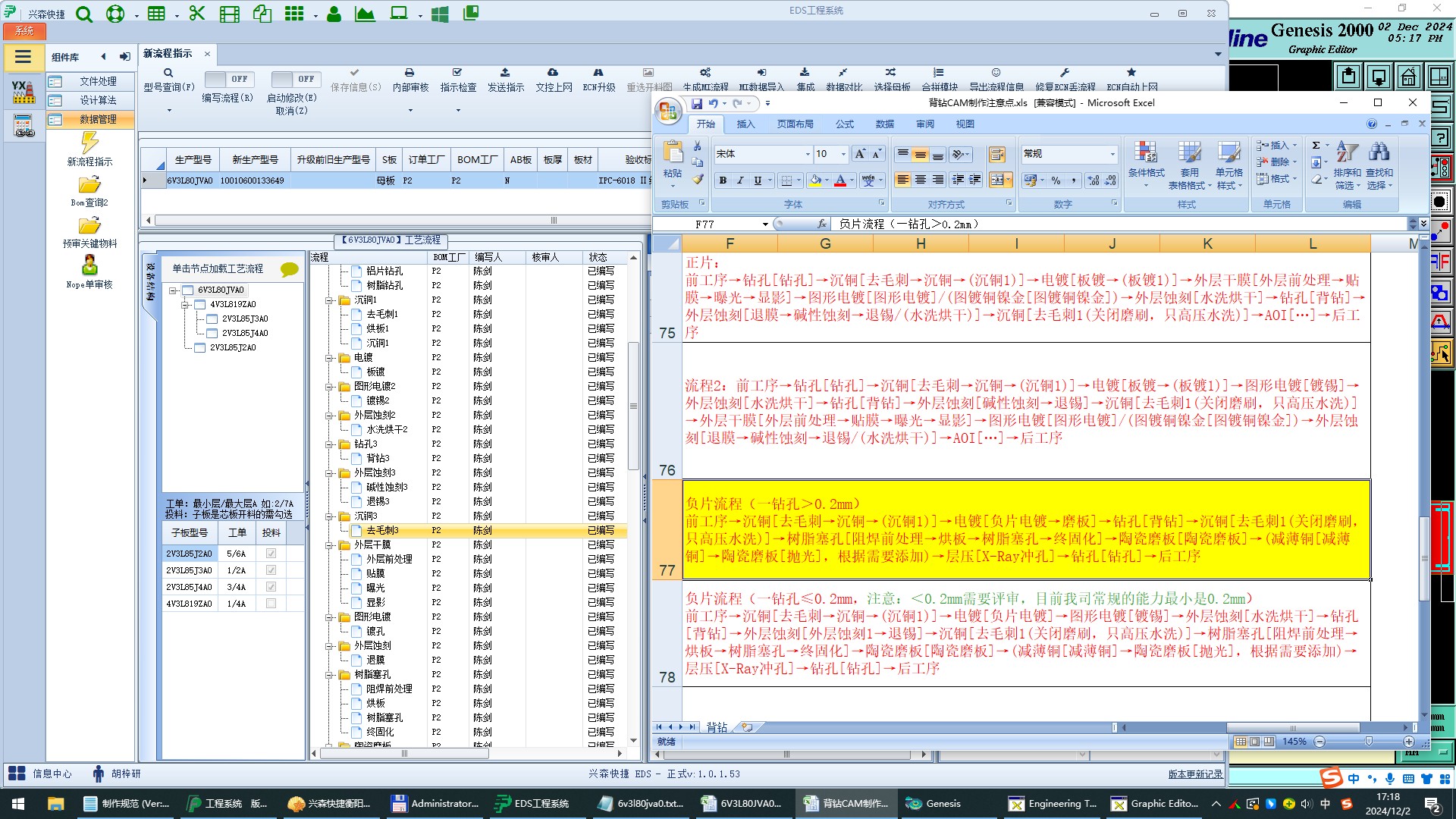
Task: Open the hamburger menu in EDS sidebar
Action: [x=23, y=57]
